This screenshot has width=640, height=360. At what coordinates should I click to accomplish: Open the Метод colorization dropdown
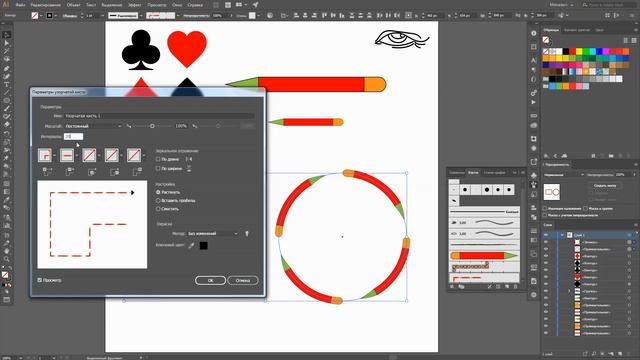(x=213, y=233)
